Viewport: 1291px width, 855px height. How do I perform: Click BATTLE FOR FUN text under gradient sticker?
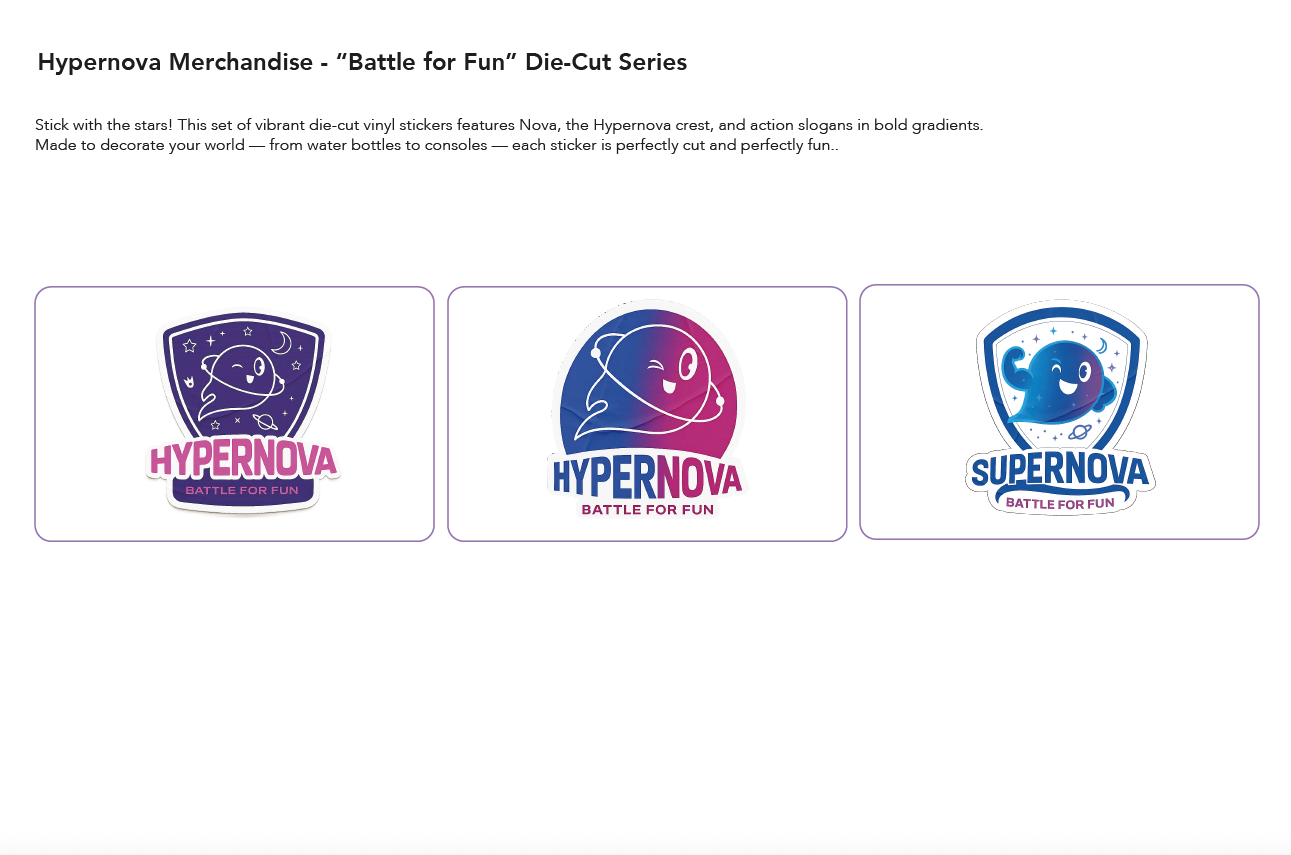648,510
